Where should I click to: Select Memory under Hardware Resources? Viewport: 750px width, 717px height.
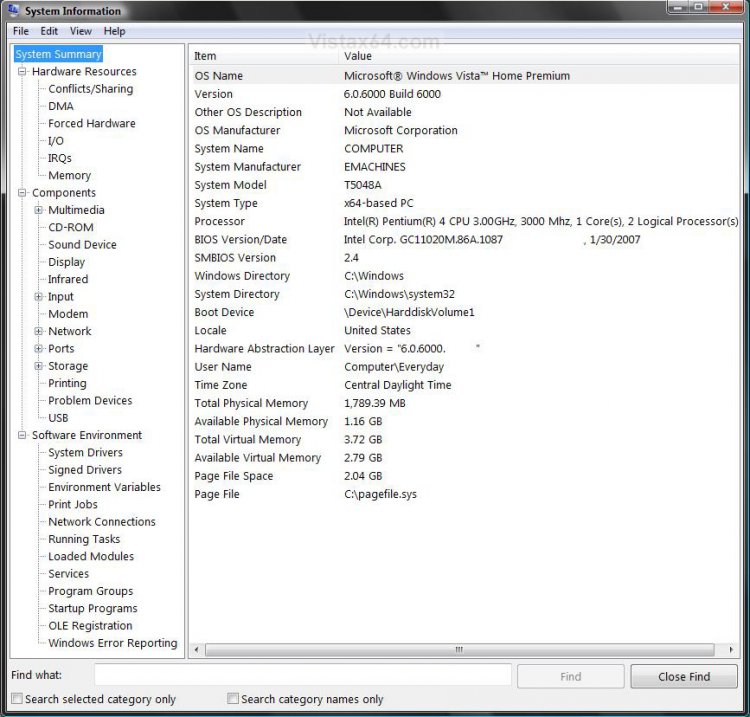point(69,176)
